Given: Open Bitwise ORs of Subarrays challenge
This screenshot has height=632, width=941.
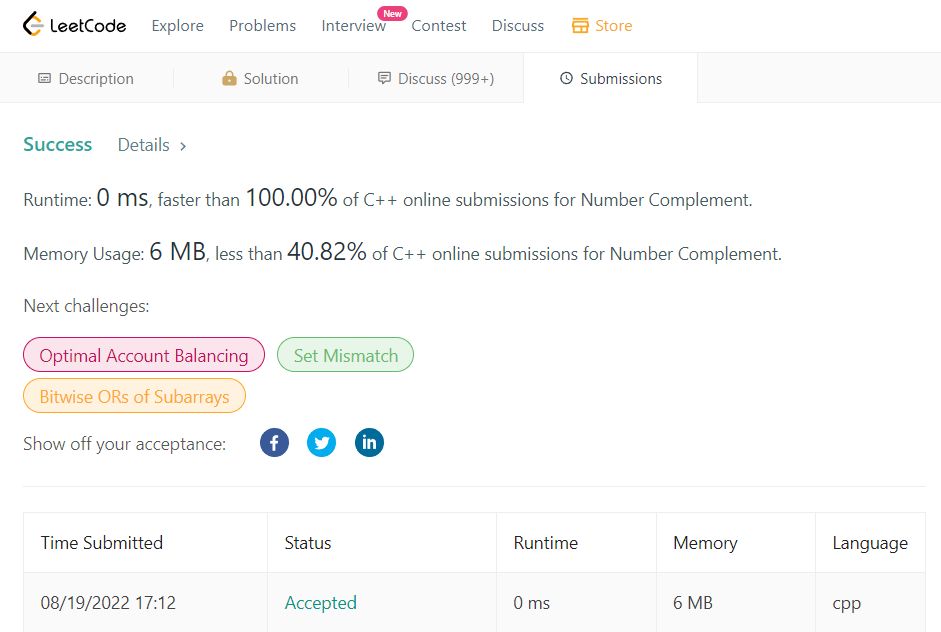Looking at the screenshot, I should (134, 396).
